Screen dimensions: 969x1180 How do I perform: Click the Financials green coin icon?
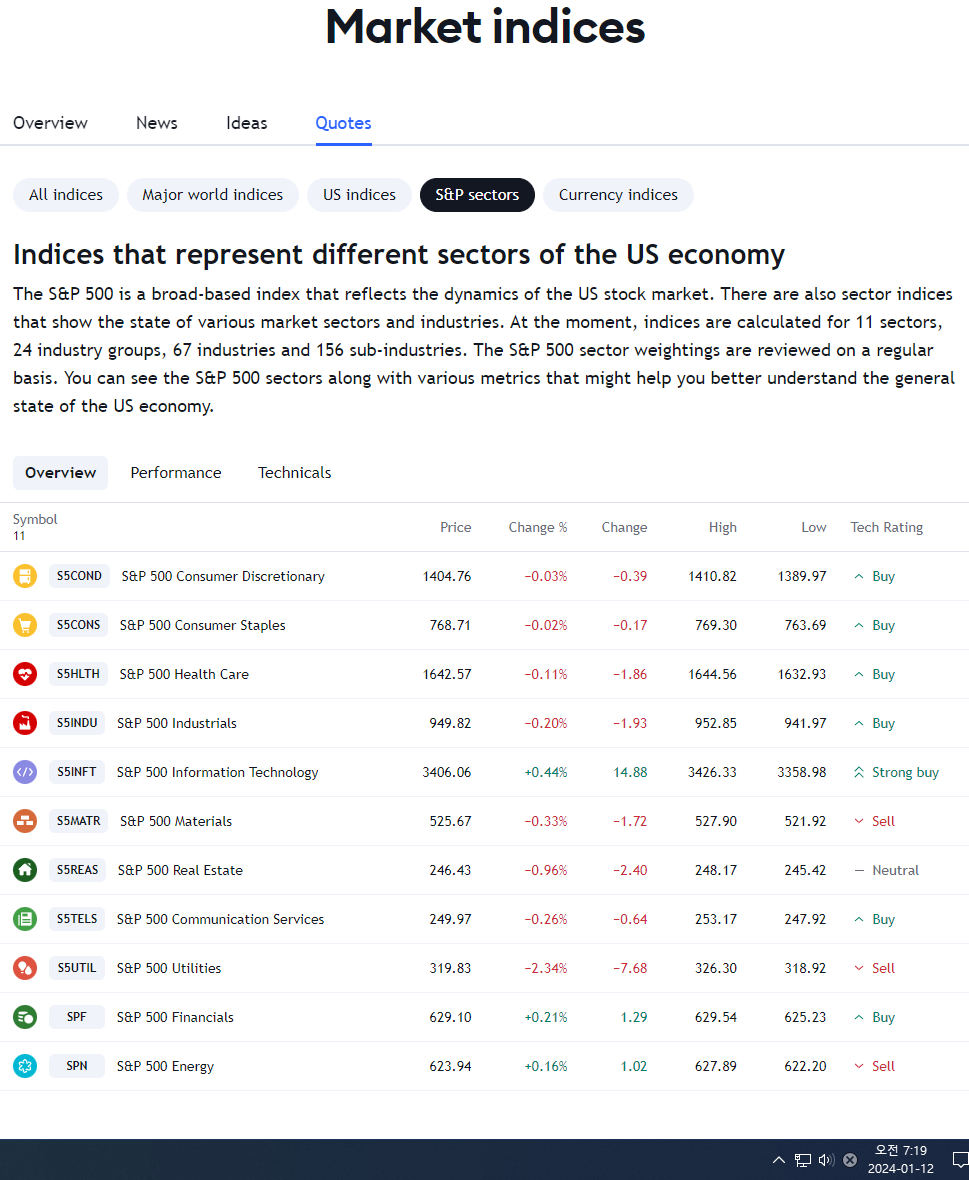25,1017
